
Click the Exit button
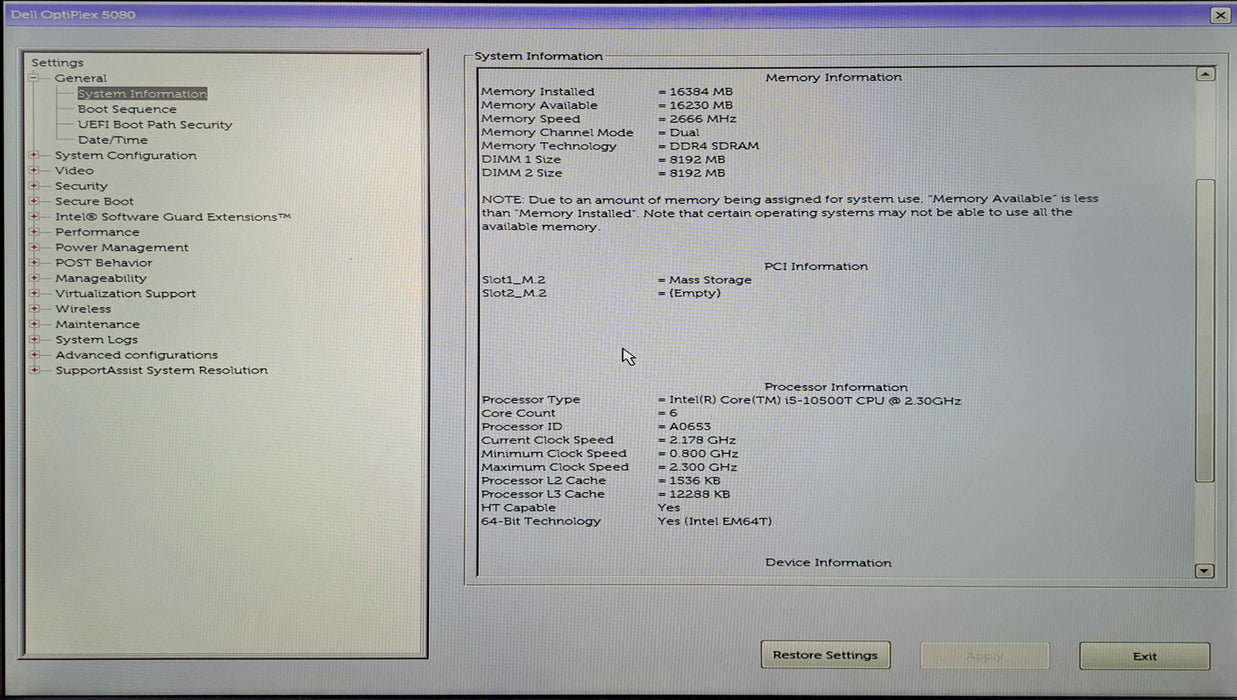1145,656
